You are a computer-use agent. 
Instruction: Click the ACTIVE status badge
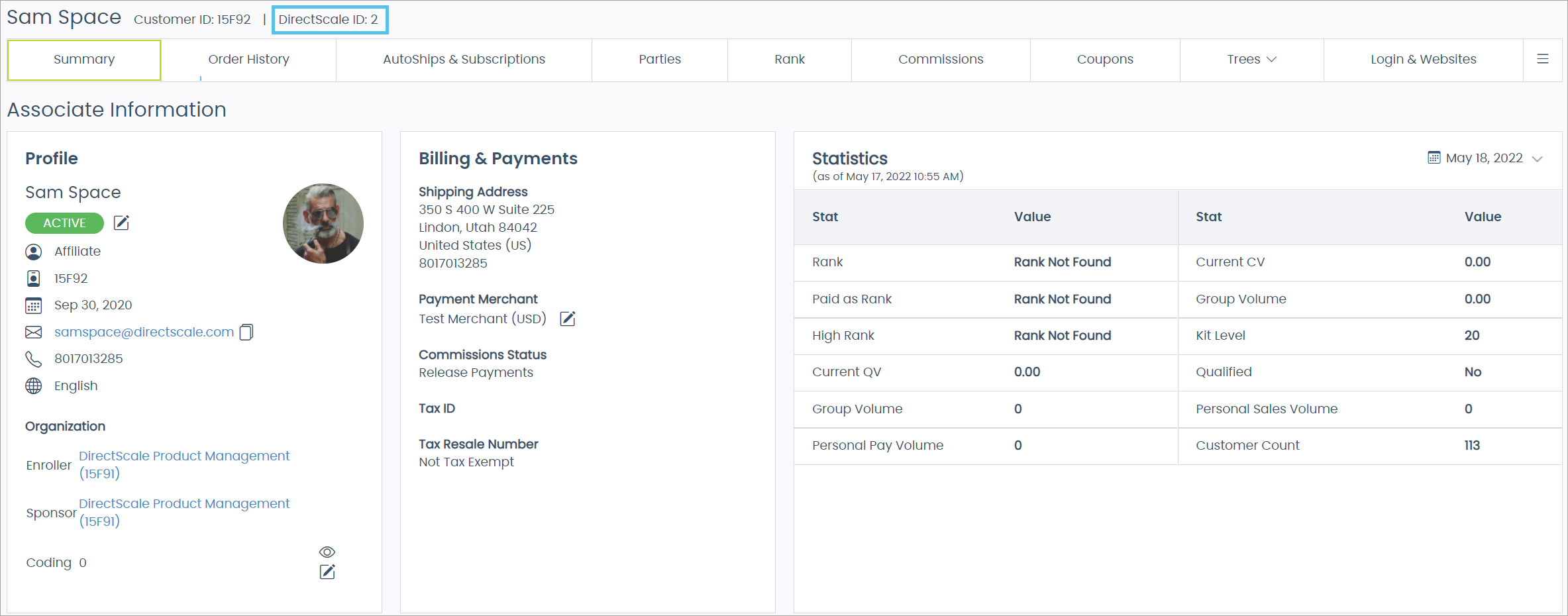pyautogui.click(x=64, y=223)
